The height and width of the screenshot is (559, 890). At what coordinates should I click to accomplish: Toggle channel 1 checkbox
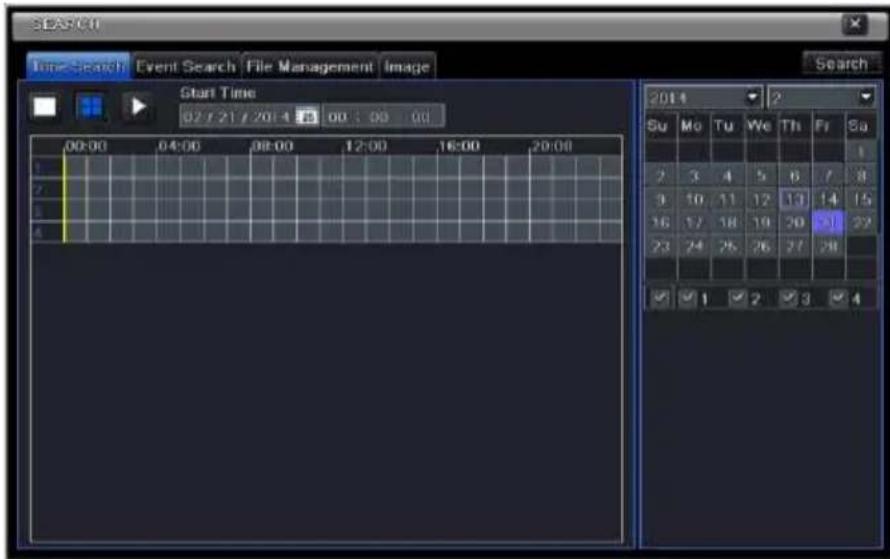[687, 298]
